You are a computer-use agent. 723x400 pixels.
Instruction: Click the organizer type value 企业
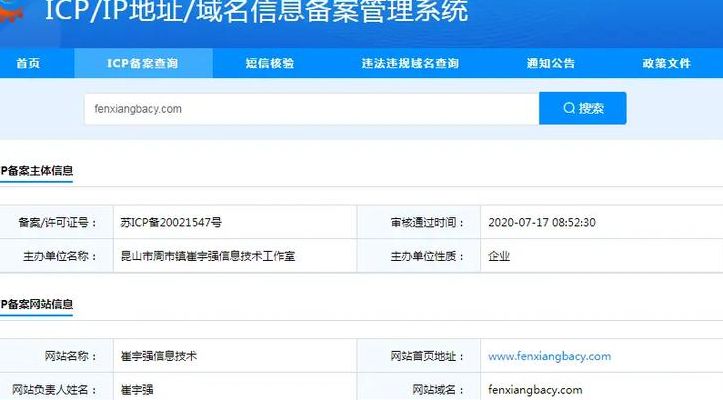[499, 256]
